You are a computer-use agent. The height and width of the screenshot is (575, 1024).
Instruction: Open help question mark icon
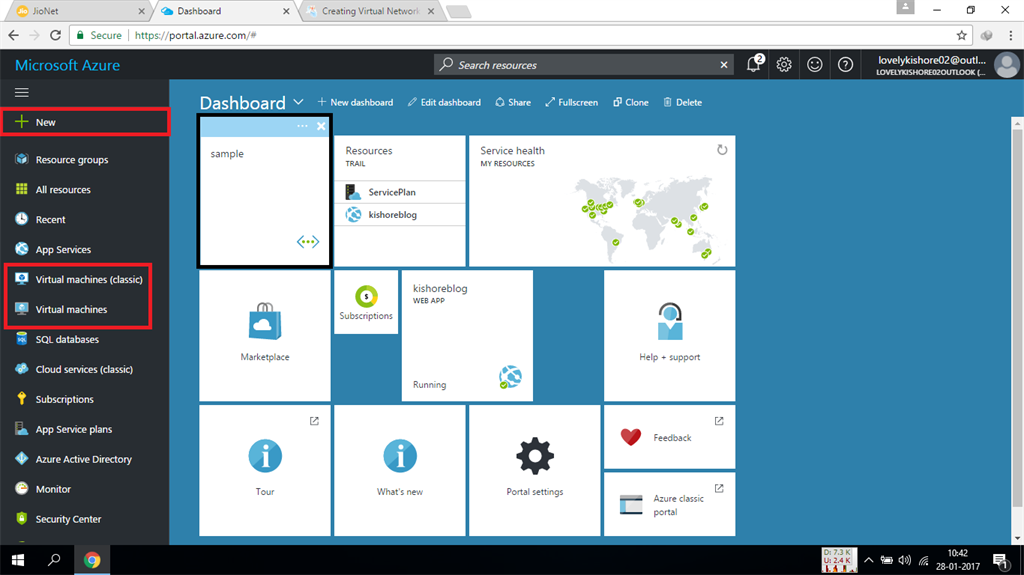[845, 65]
